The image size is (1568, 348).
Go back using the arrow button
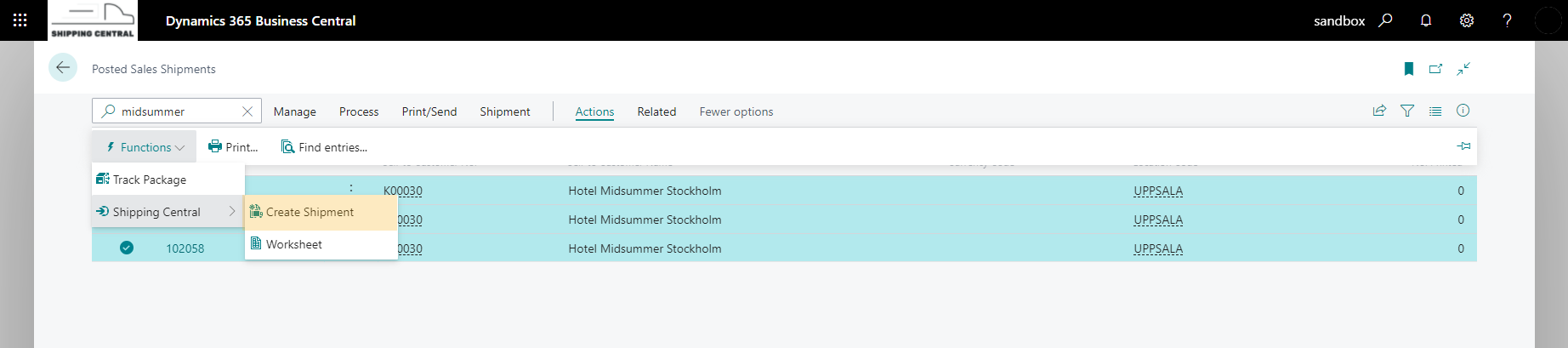coord(63,68)
